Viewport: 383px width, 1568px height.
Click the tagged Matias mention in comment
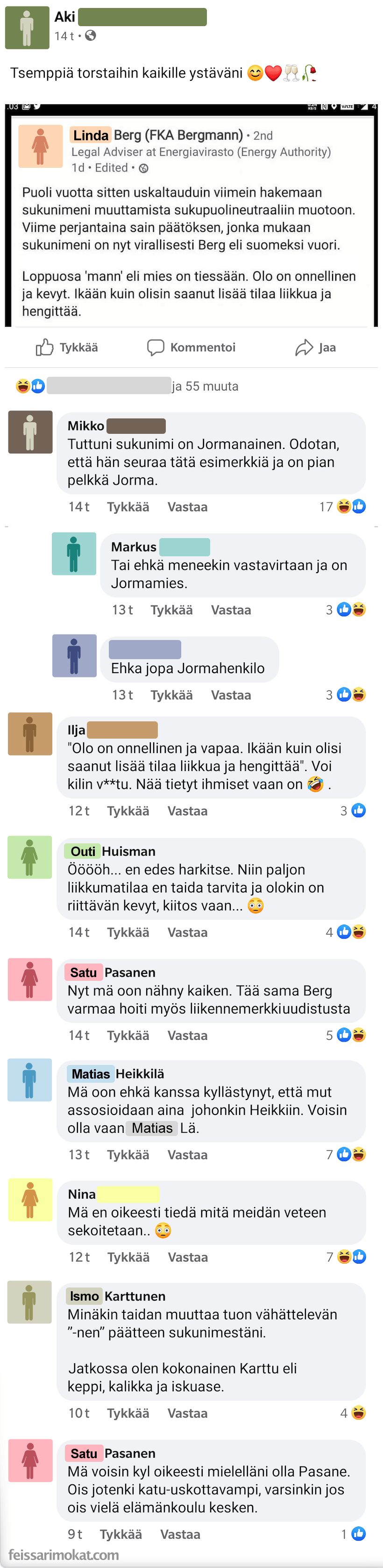pos(152,1128)
